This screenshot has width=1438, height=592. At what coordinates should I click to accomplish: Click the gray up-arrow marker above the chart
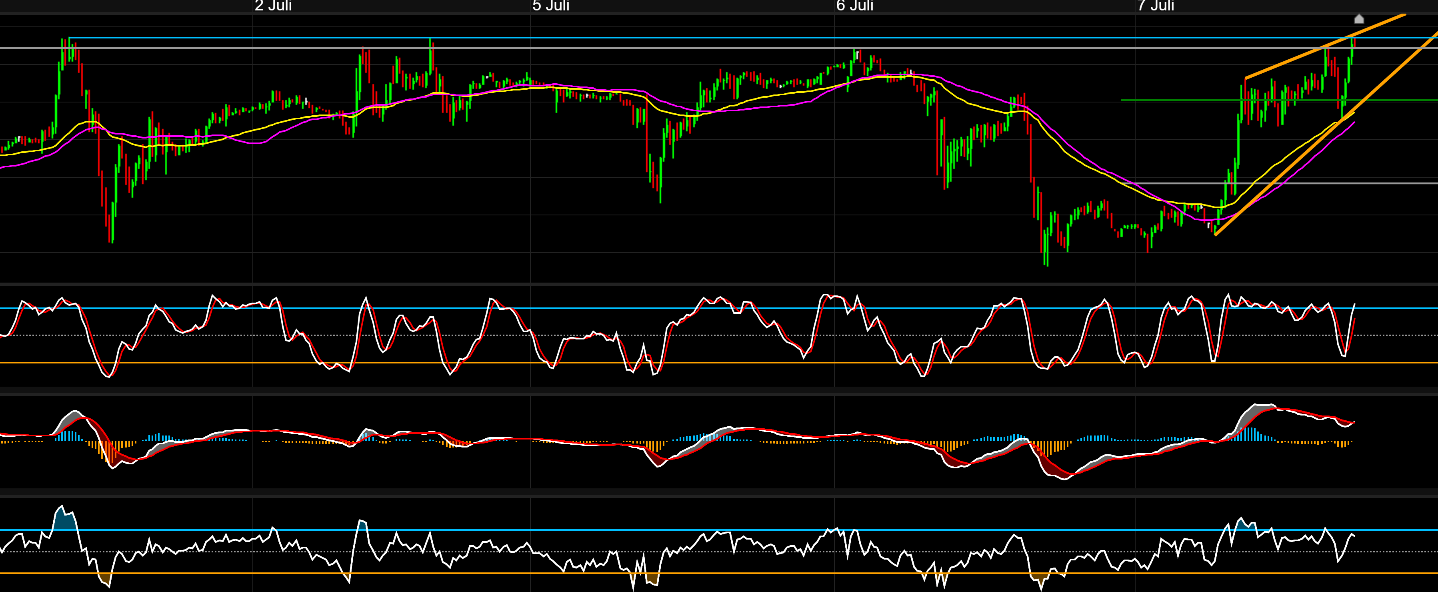click(1358, 17)
